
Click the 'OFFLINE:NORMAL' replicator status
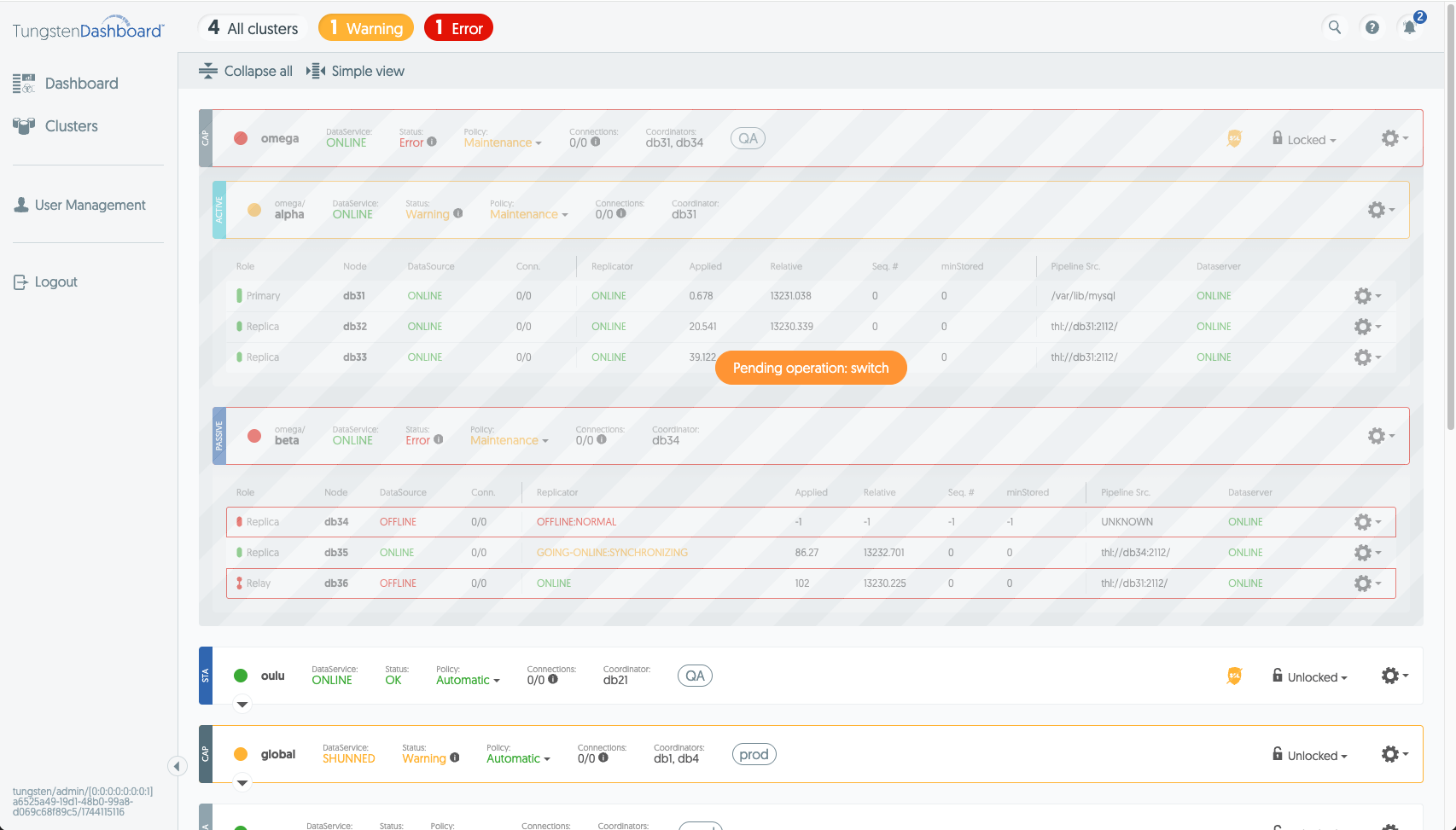click(576, 522)
